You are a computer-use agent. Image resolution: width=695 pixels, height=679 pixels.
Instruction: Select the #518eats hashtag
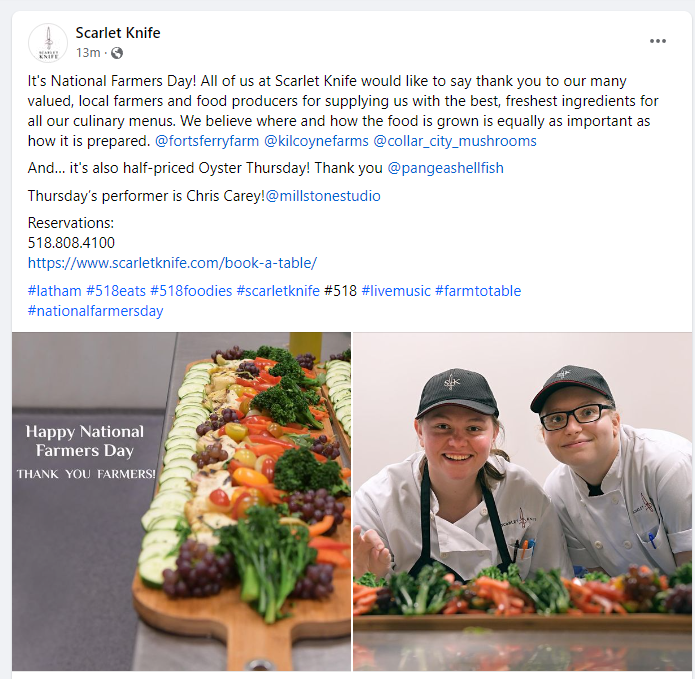[116, 291]
